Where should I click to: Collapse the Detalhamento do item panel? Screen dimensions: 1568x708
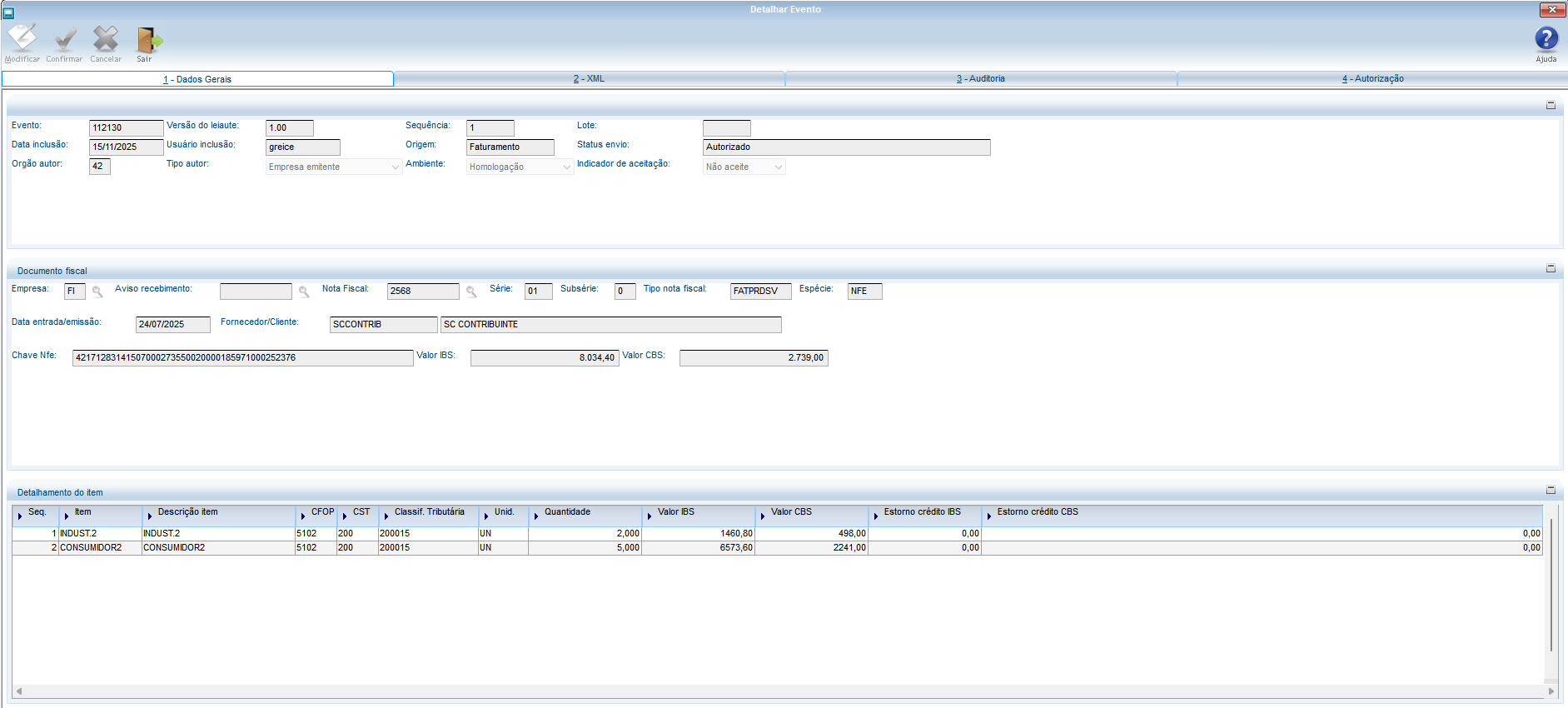tap(1551, 490)
